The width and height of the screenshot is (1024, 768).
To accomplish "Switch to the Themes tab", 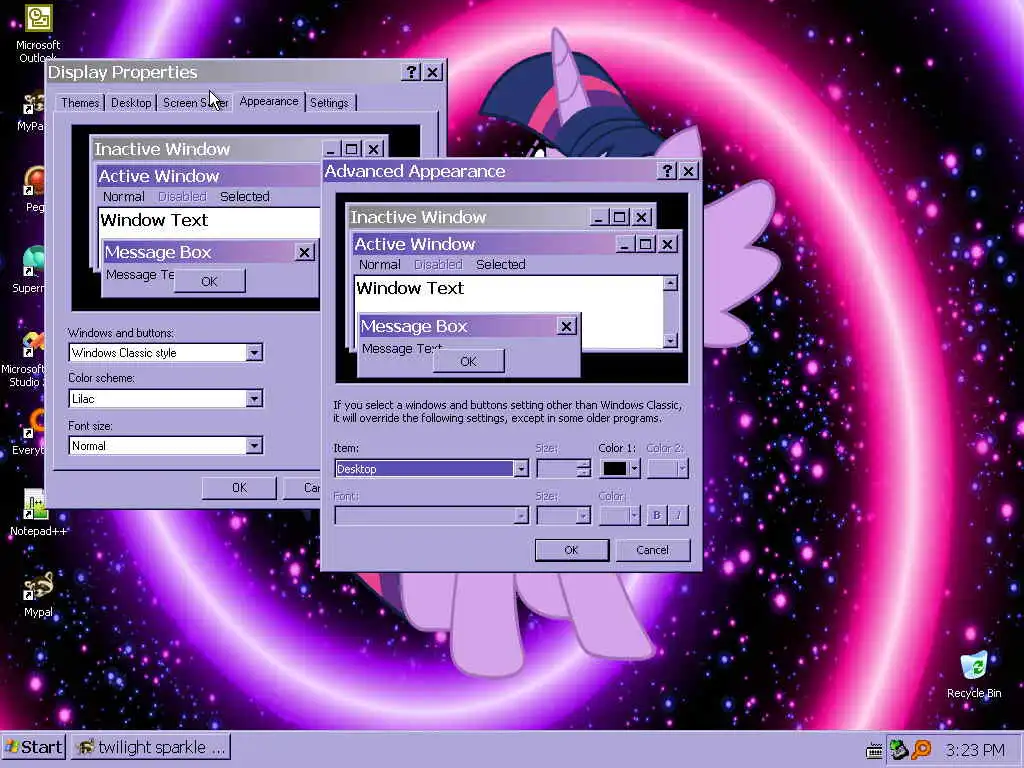I will (80, 103).
